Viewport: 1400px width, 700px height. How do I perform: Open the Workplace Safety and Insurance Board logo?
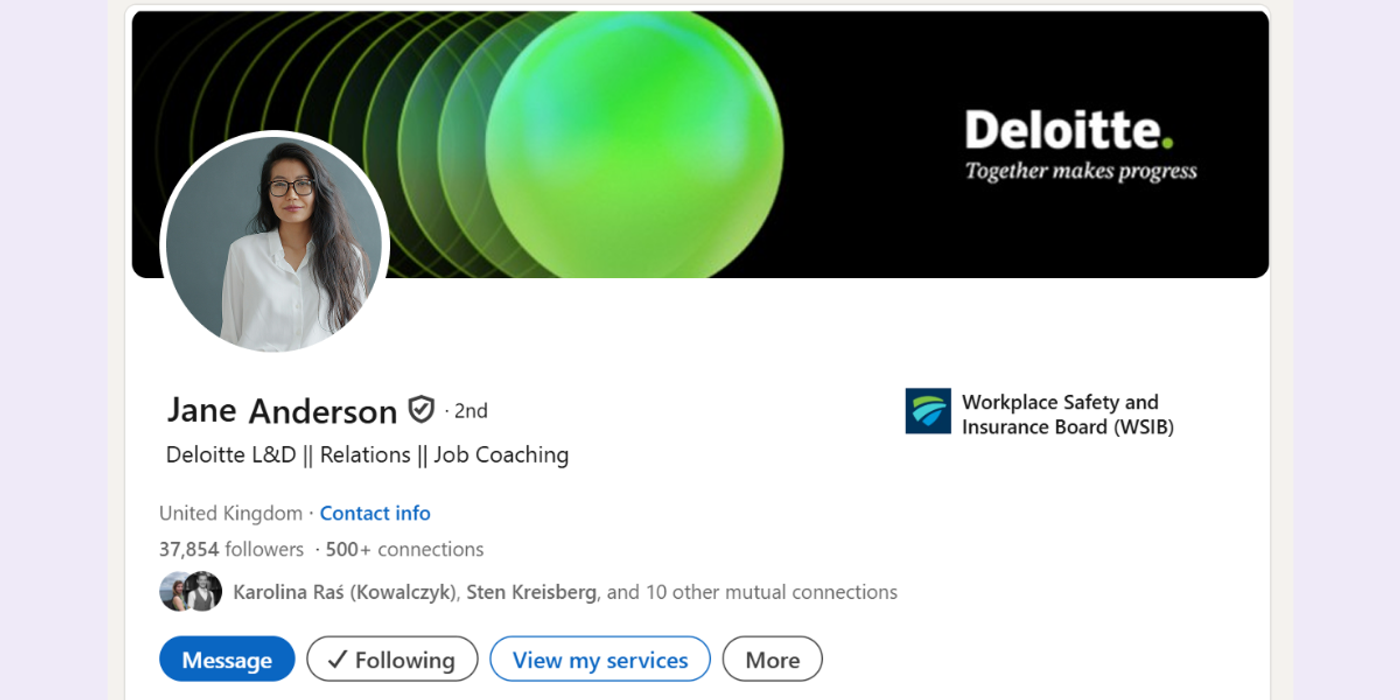coord(929,412)
